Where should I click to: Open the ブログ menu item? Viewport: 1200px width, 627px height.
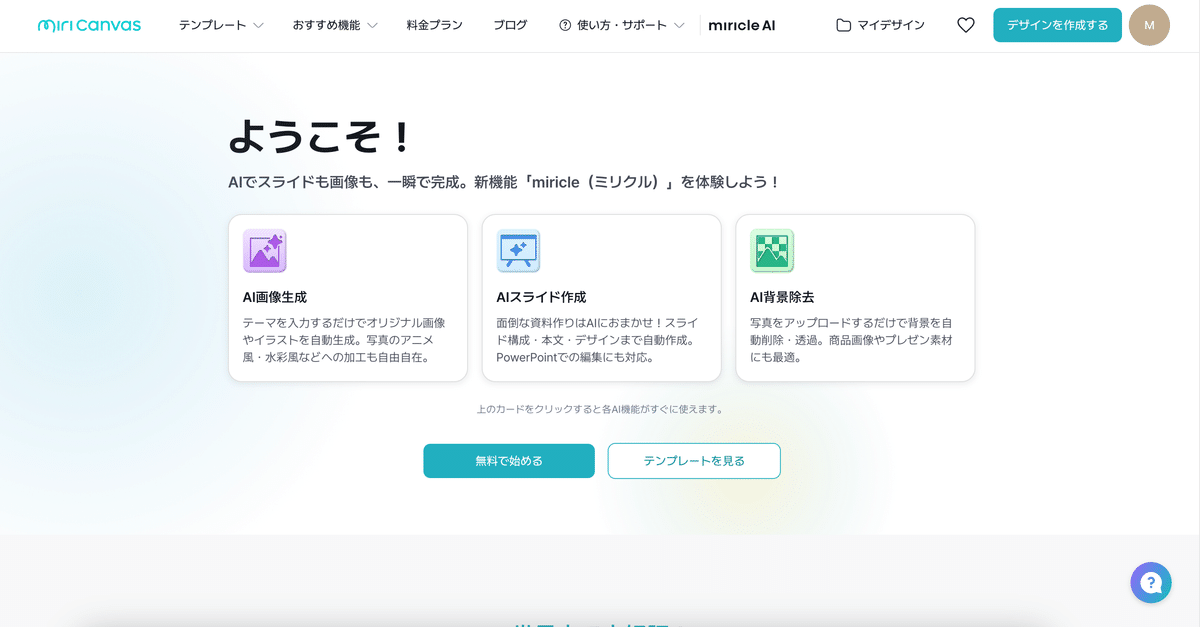coord(510,25)
